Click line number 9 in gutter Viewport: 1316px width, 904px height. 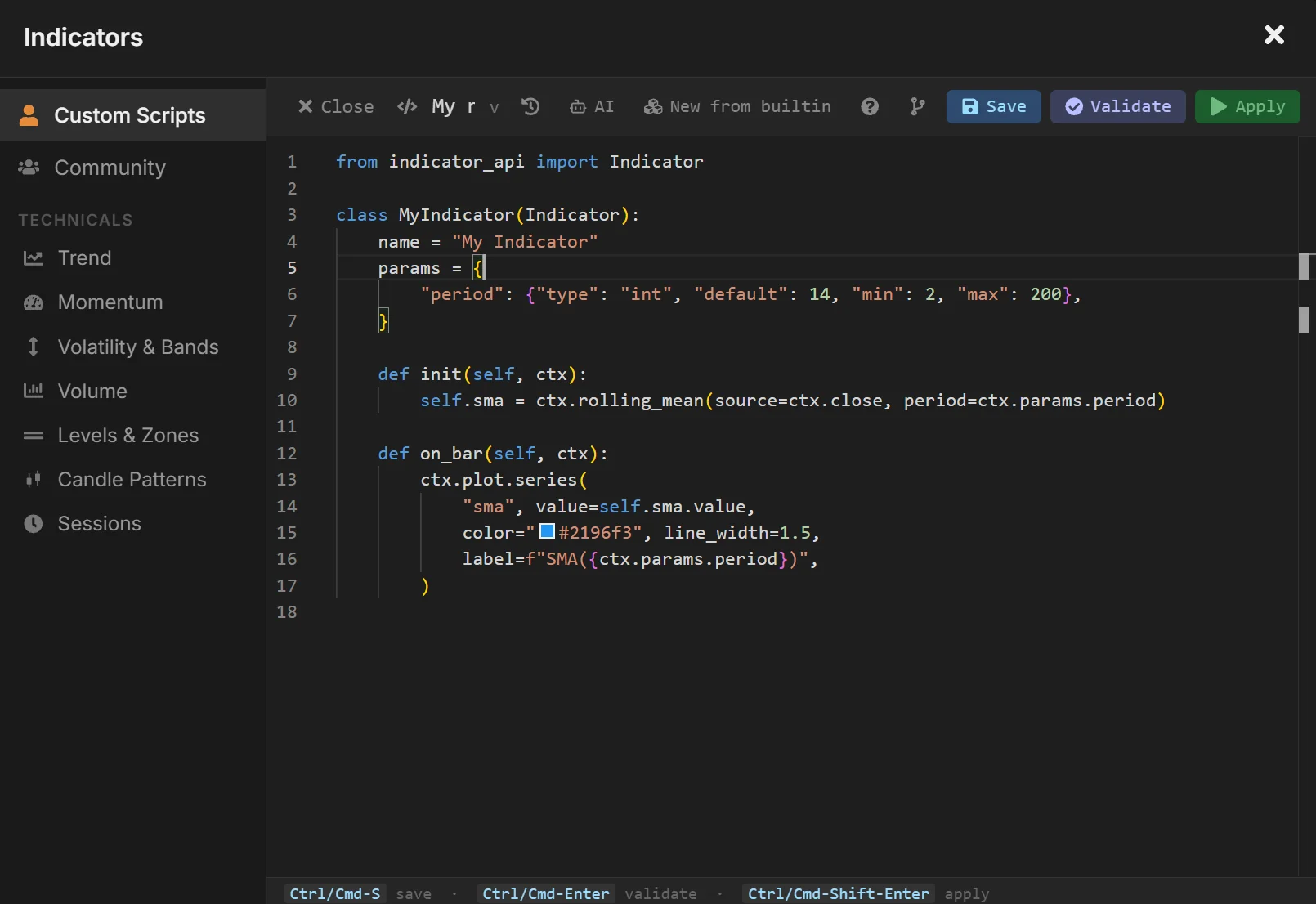coord(292,374)
